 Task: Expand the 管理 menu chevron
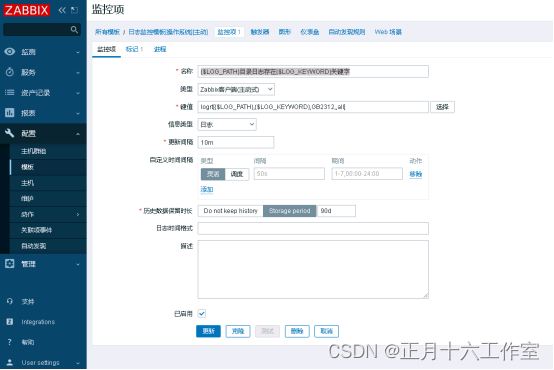pos(78,264)
